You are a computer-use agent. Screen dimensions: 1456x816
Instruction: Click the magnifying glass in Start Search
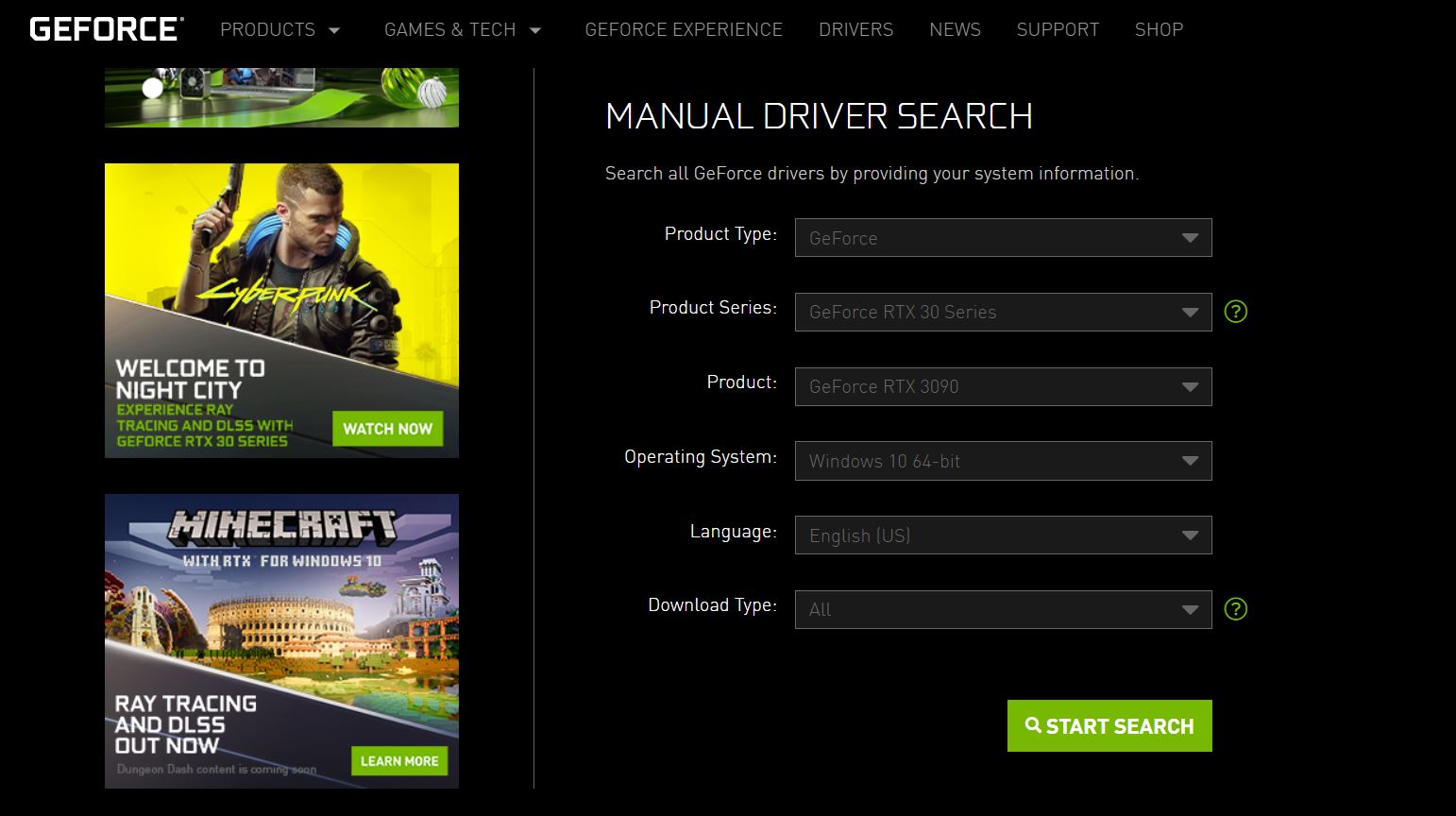click(1033, 725)
